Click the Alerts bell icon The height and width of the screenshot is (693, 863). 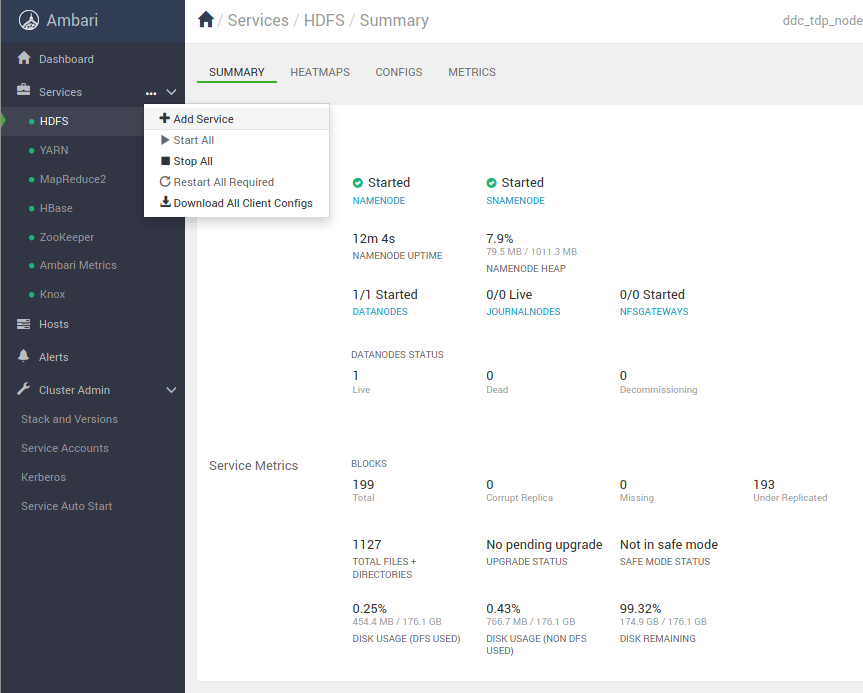tap(24, 357)
